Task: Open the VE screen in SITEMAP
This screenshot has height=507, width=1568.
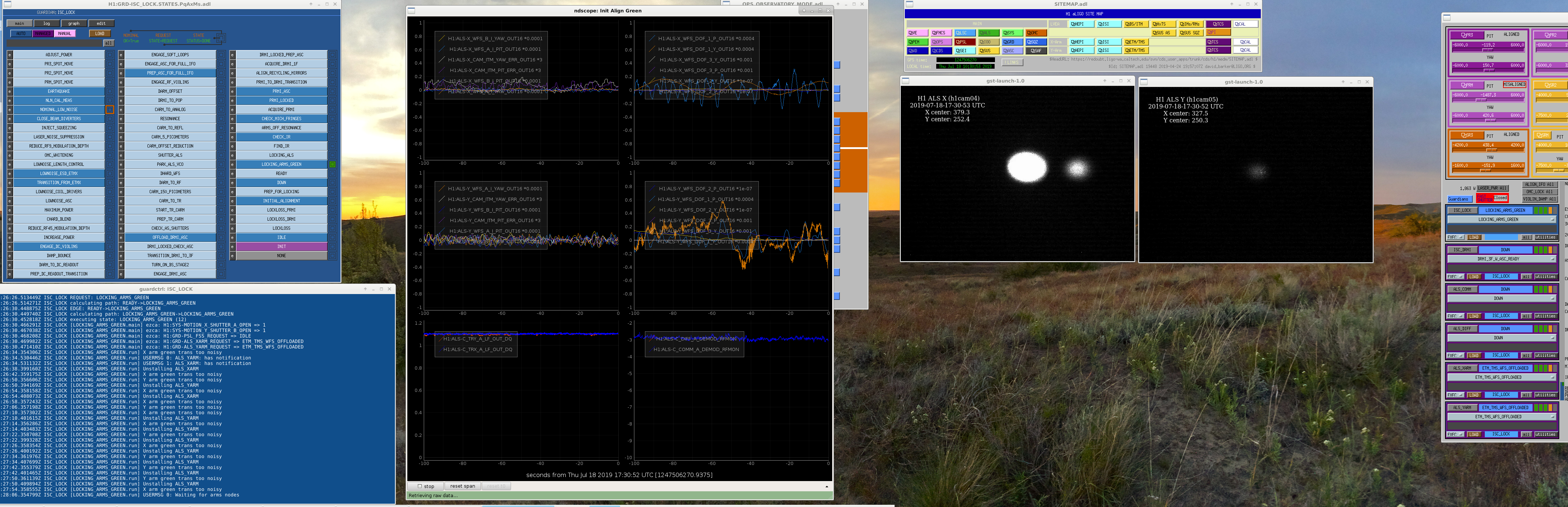Action: (917, 33)
